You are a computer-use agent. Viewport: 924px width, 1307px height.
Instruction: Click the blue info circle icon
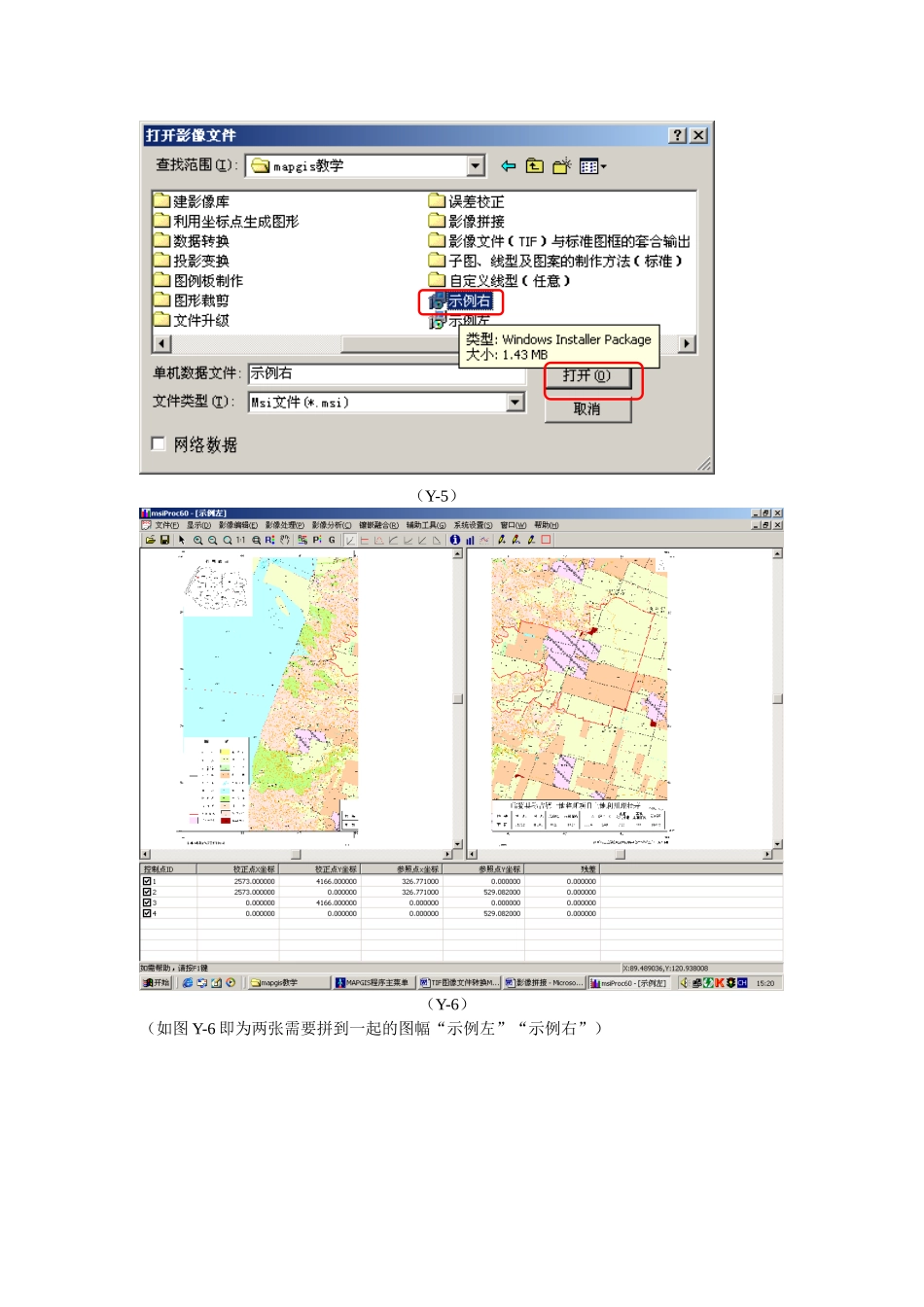(x=454, y=540)
